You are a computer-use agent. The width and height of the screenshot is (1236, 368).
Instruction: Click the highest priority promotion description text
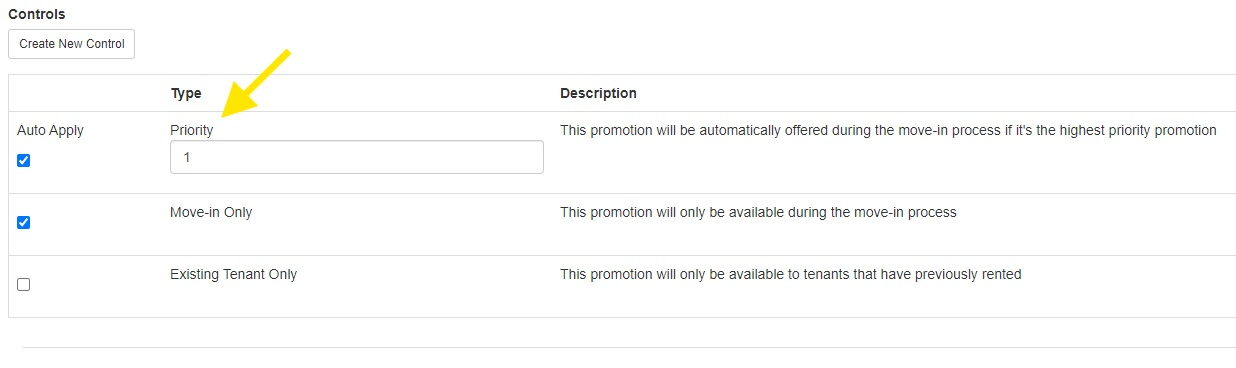tap(888, 130)
